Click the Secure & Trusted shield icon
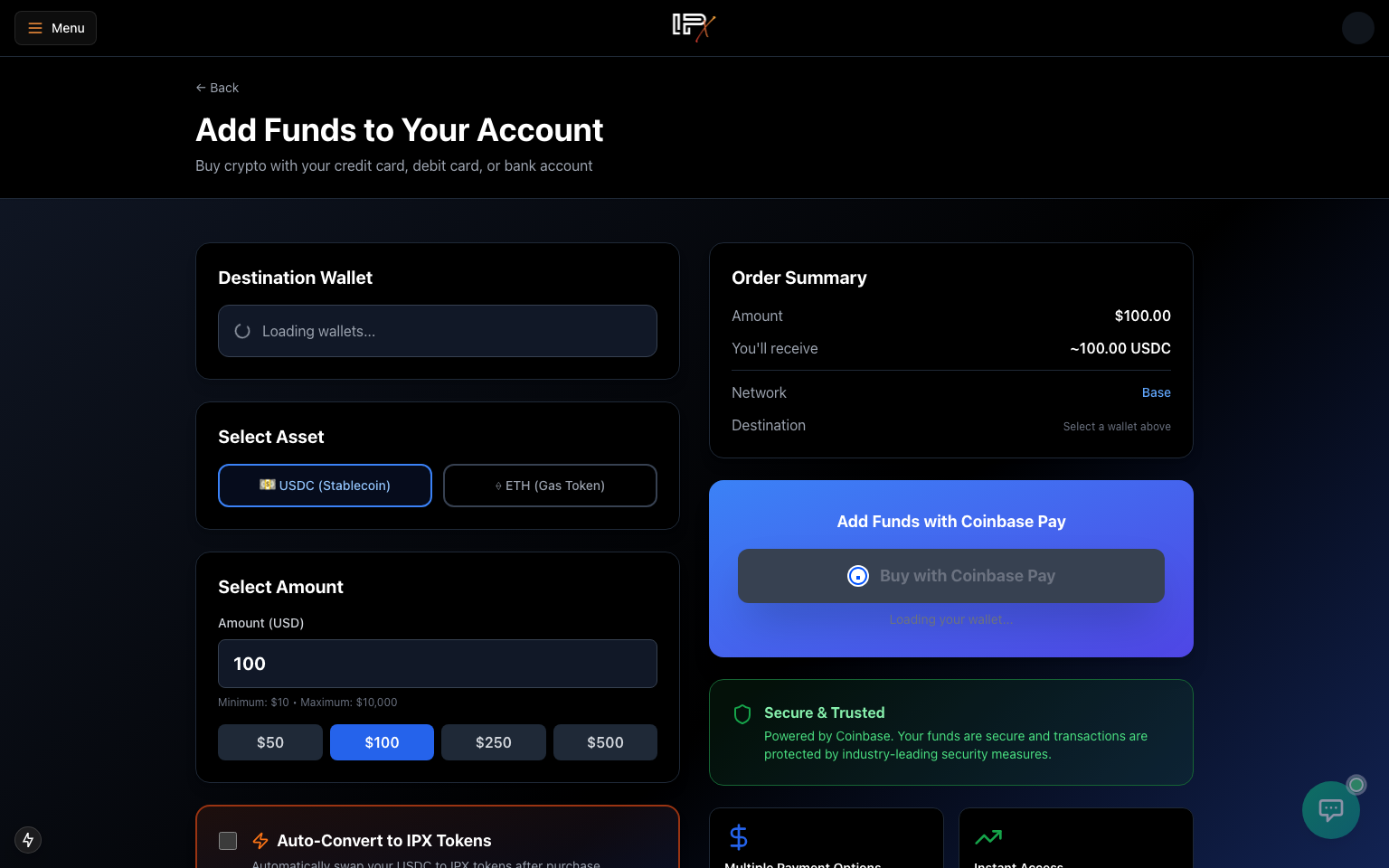This screenshot has width=1389, height=868. click(x=742, y=714)
